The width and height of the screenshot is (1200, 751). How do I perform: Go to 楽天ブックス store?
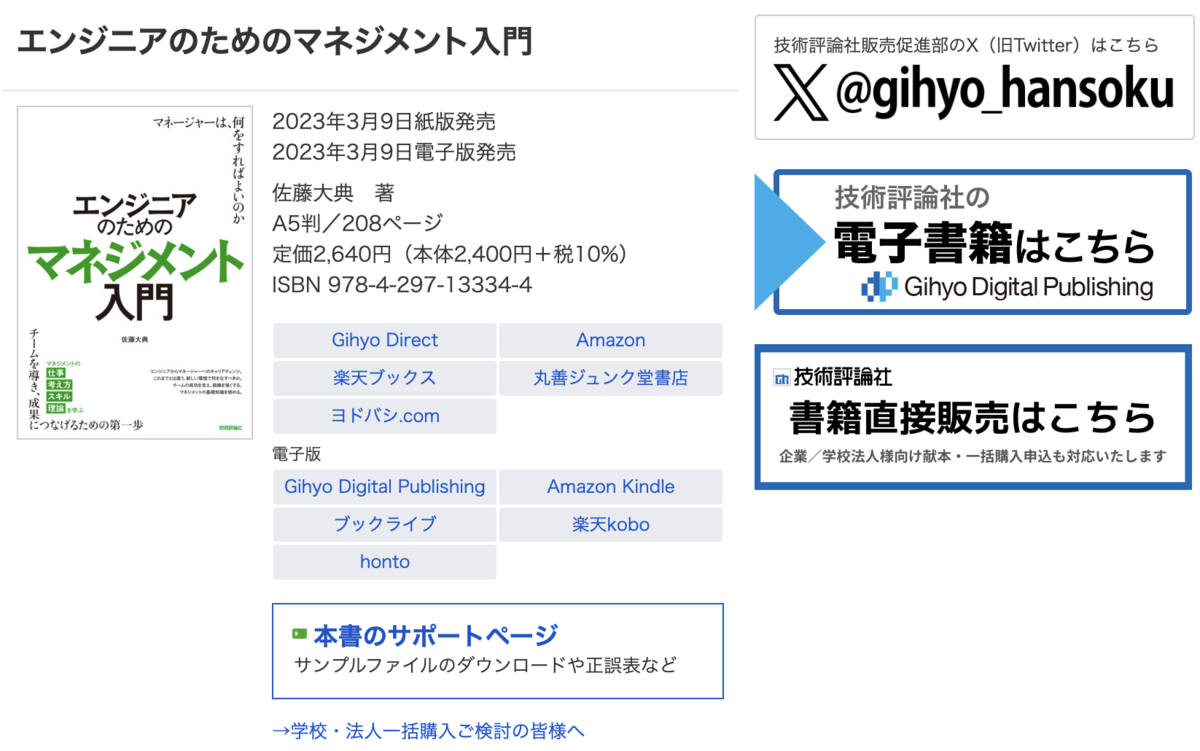tap(385, 378)
